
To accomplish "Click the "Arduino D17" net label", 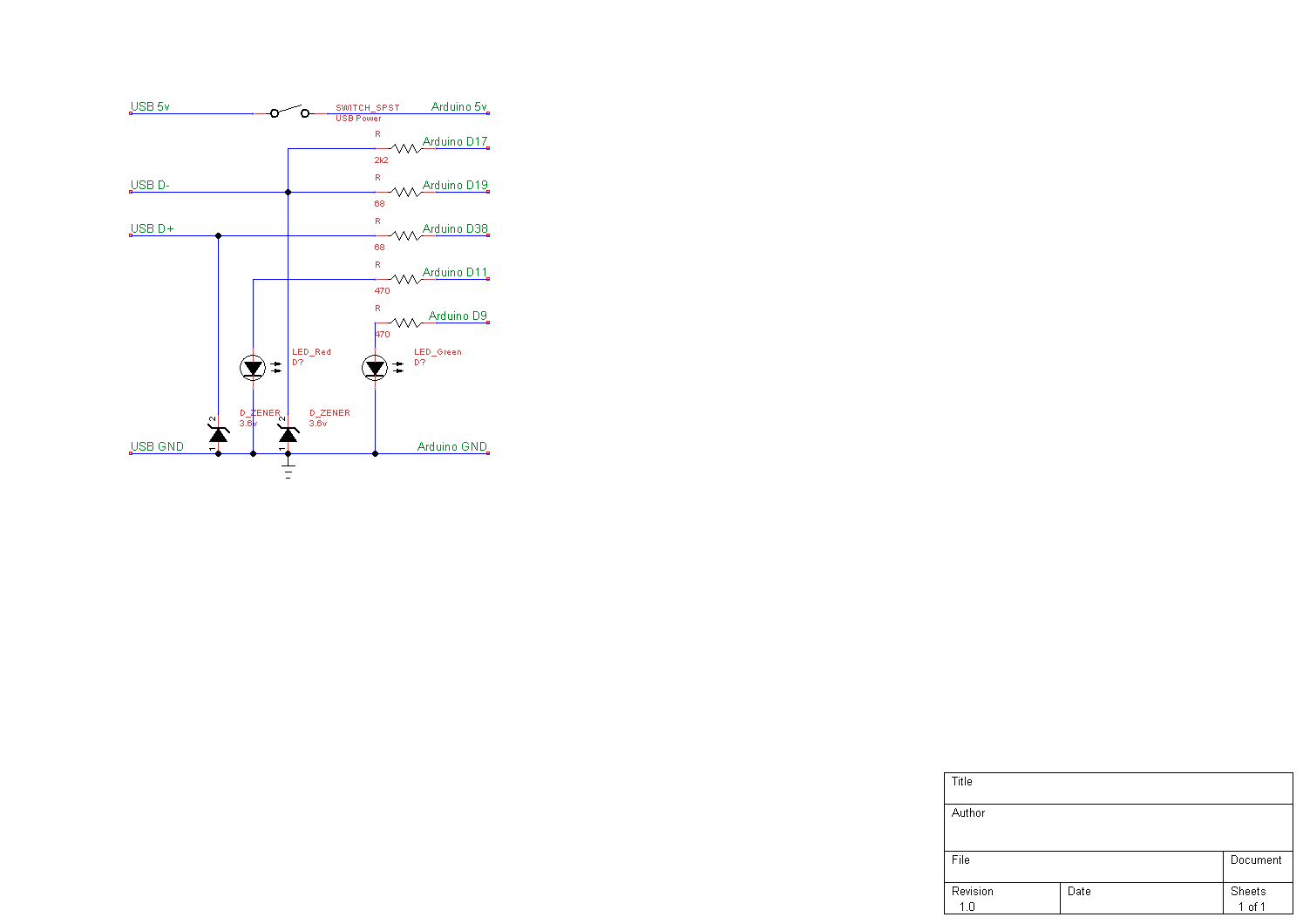I will click(455, 141).
